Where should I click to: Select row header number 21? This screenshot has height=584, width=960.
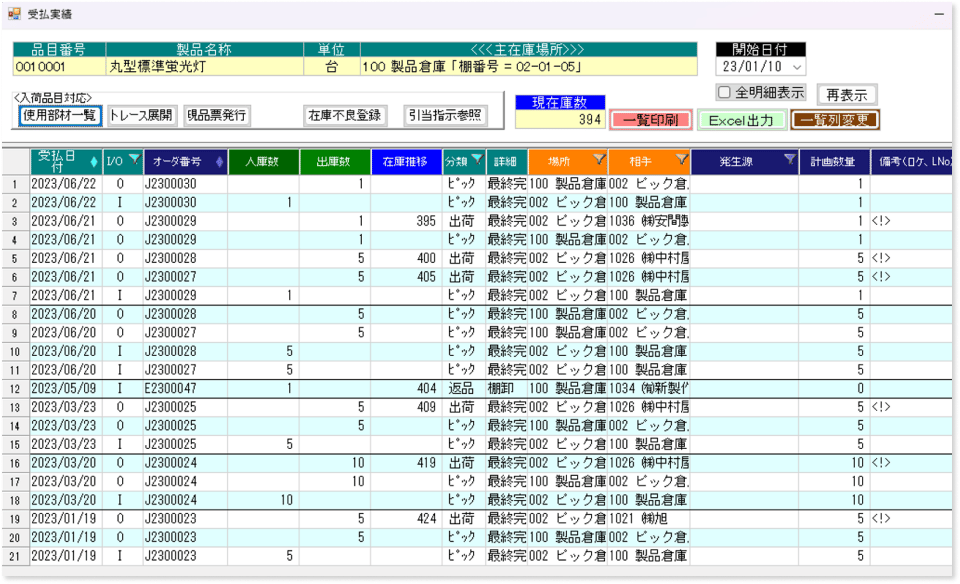coord(16,556)
